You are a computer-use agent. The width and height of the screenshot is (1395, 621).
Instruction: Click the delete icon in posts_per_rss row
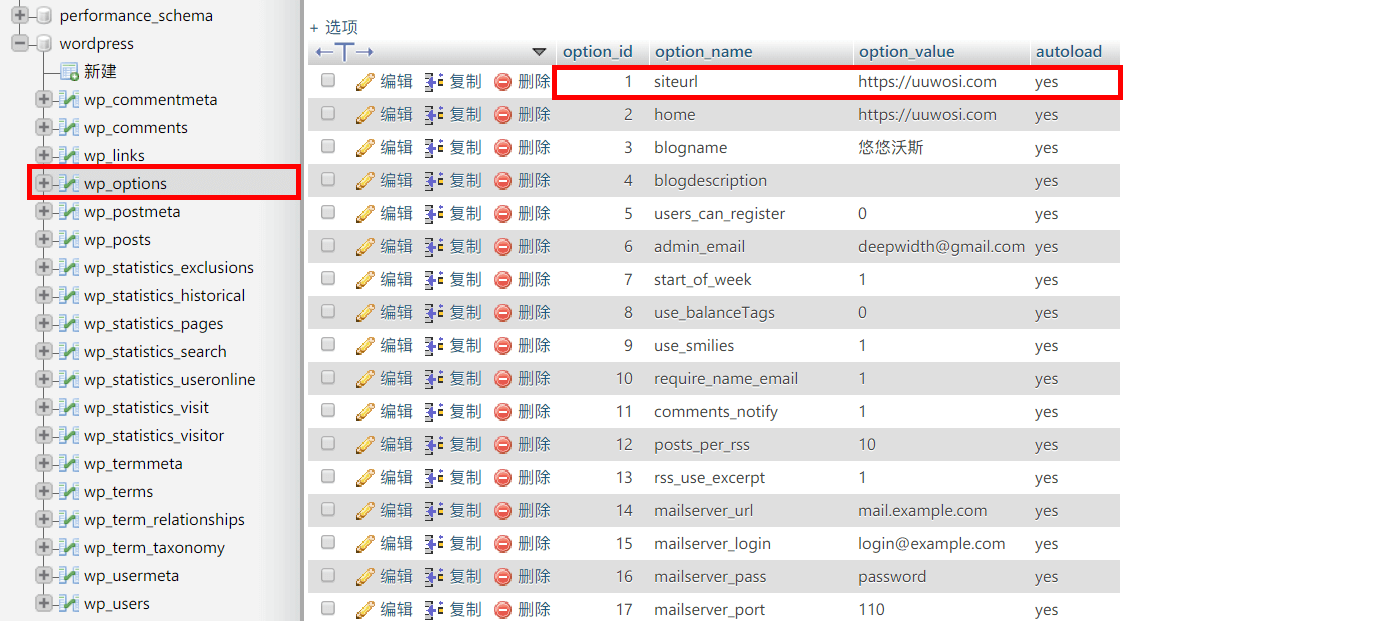coord(503,445)
